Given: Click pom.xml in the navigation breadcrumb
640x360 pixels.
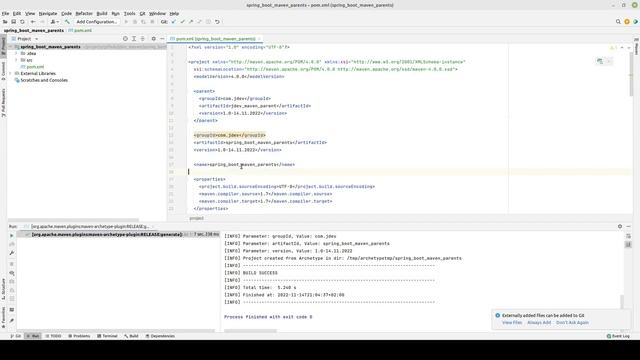Looking at the screenshot, I should (80, 30).
